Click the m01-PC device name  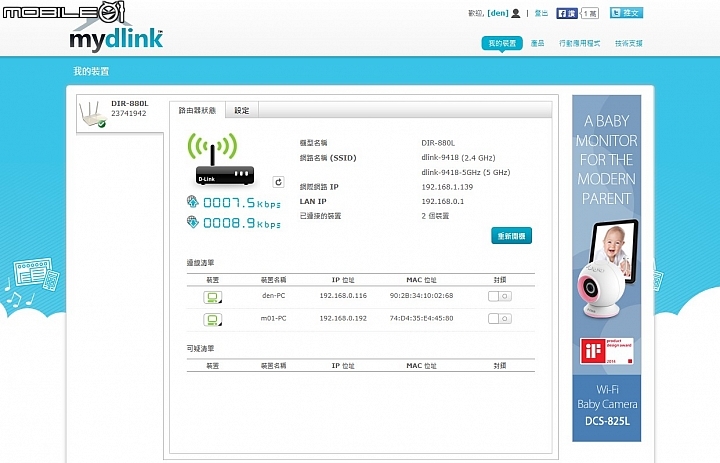click(x=274, y=318)
